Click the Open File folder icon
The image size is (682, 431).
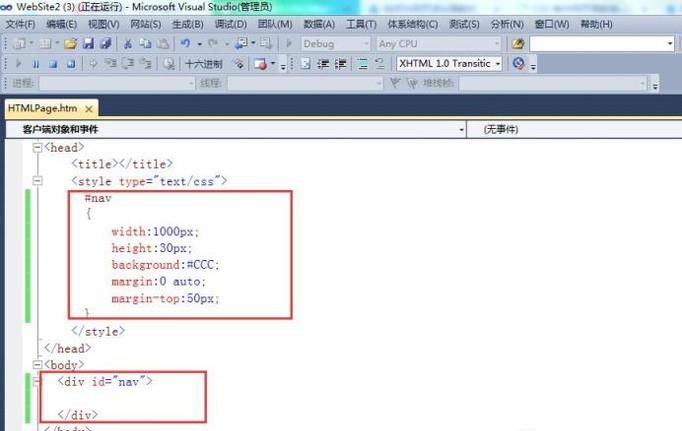pos(71,44)
